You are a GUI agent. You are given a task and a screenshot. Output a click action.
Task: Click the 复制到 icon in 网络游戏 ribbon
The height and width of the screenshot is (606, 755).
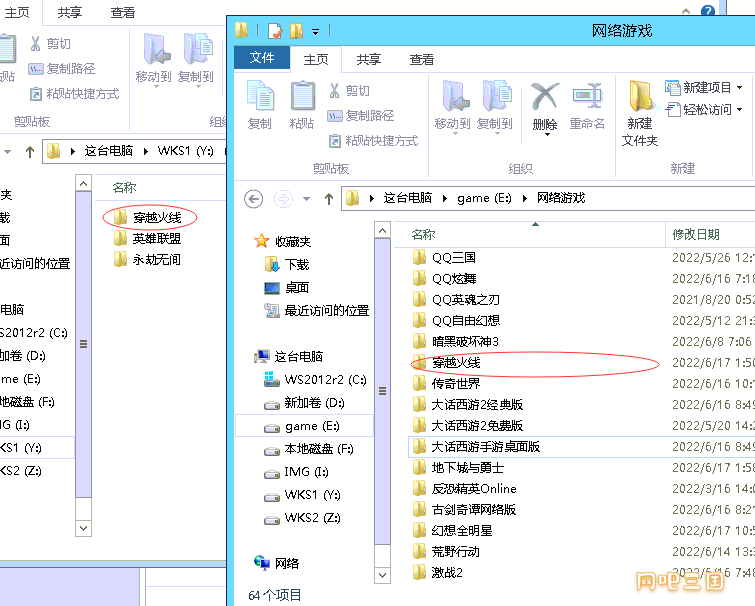coord(495,96)
